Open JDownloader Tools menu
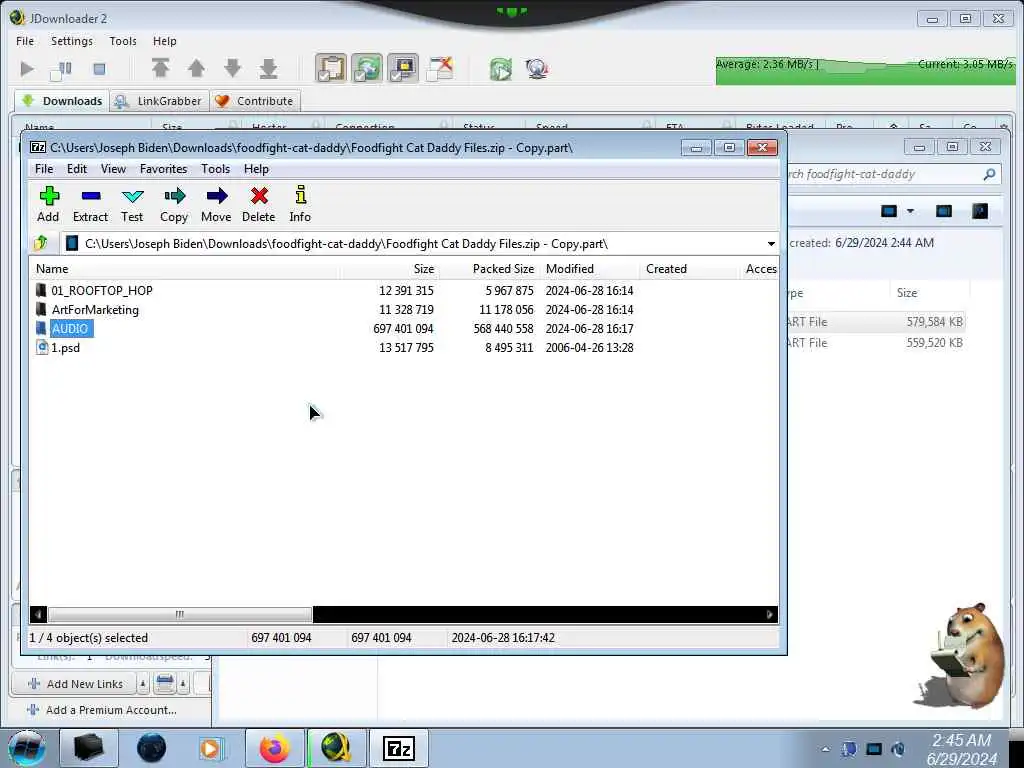Image resolution: width=1024 pixels, height=768 pixels. (x=123, y=40)
